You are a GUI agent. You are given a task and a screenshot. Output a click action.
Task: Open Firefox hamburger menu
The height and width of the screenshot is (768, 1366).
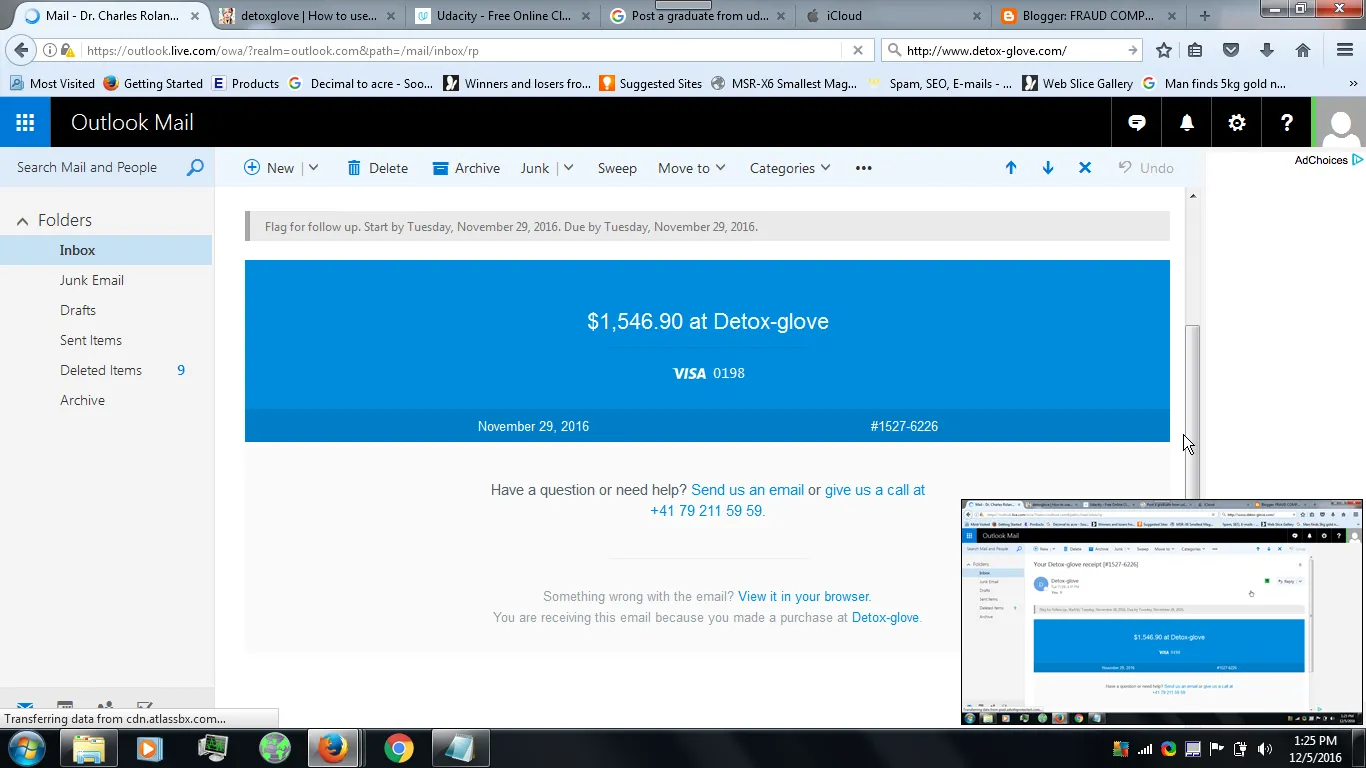(x=1345, y=50)
